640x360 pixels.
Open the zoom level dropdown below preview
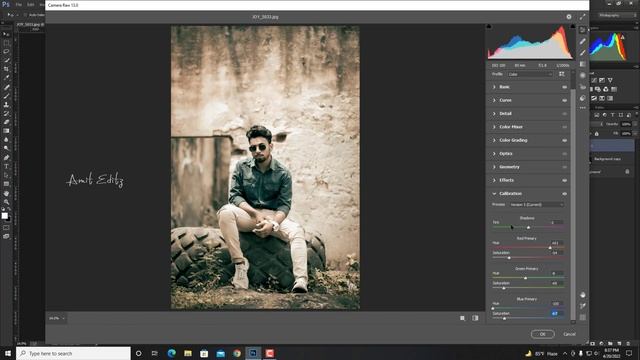click(57, 318)
